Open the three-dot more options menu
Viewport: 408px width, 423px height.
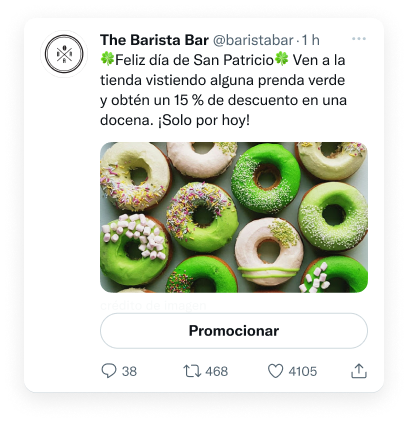359,39
